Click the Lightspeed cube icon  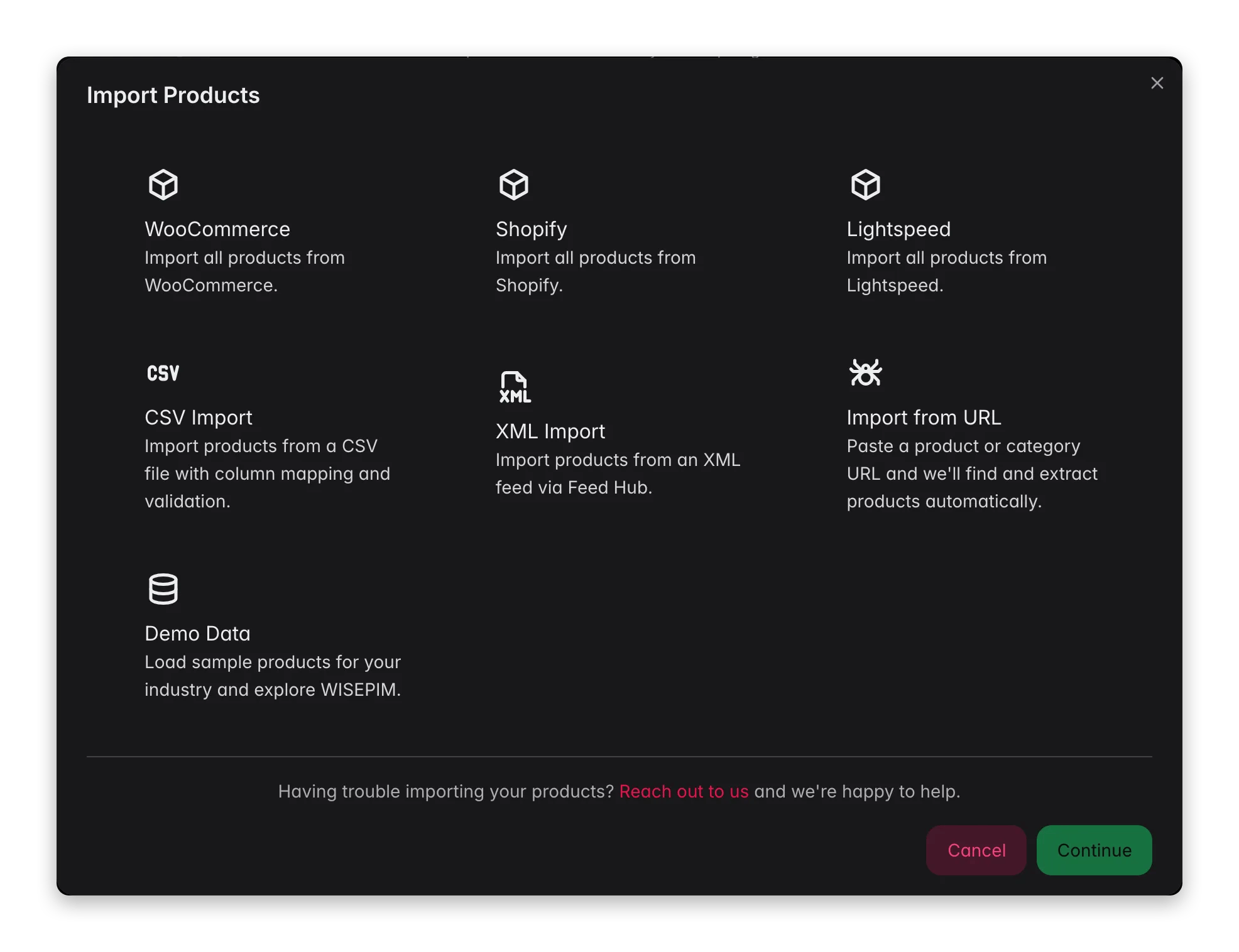coord(865,185)
